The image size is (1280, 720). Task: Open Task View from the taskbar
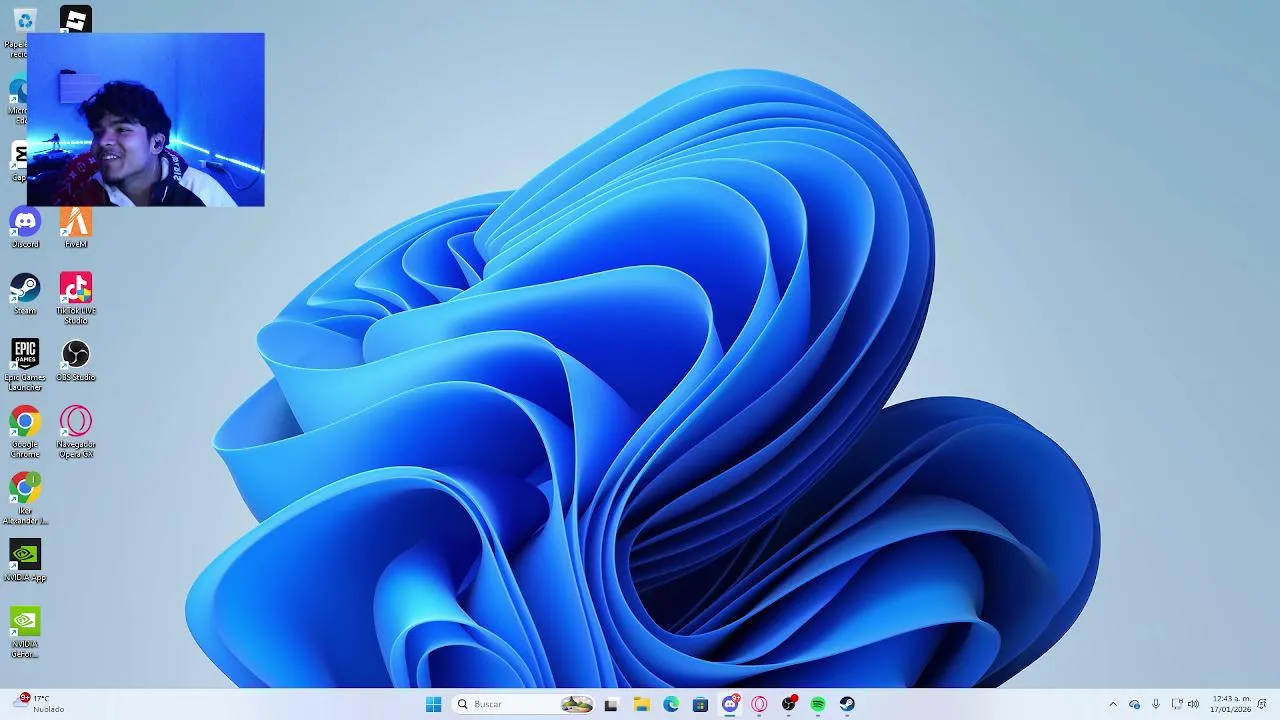(x=611, y=705)
